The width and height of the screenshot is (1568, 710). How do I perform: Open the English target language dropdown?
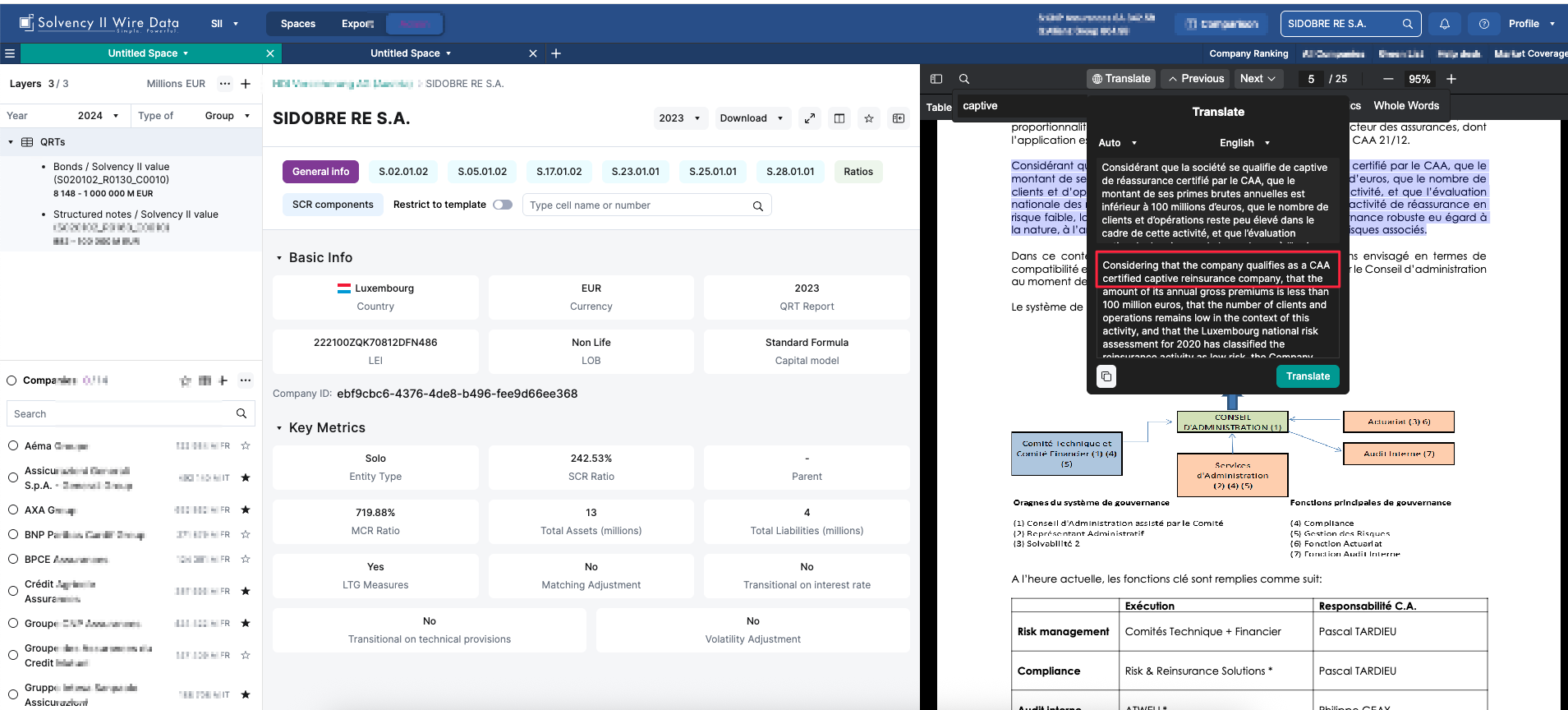click(x=1244, y=143)
